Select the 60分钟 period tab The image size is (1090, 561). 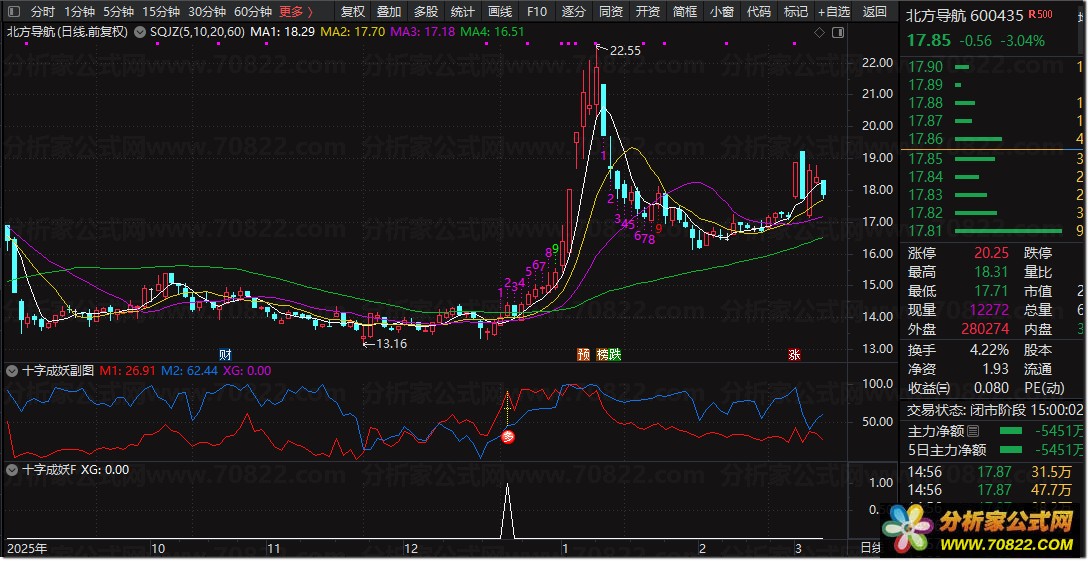click(x=252, y=11)
